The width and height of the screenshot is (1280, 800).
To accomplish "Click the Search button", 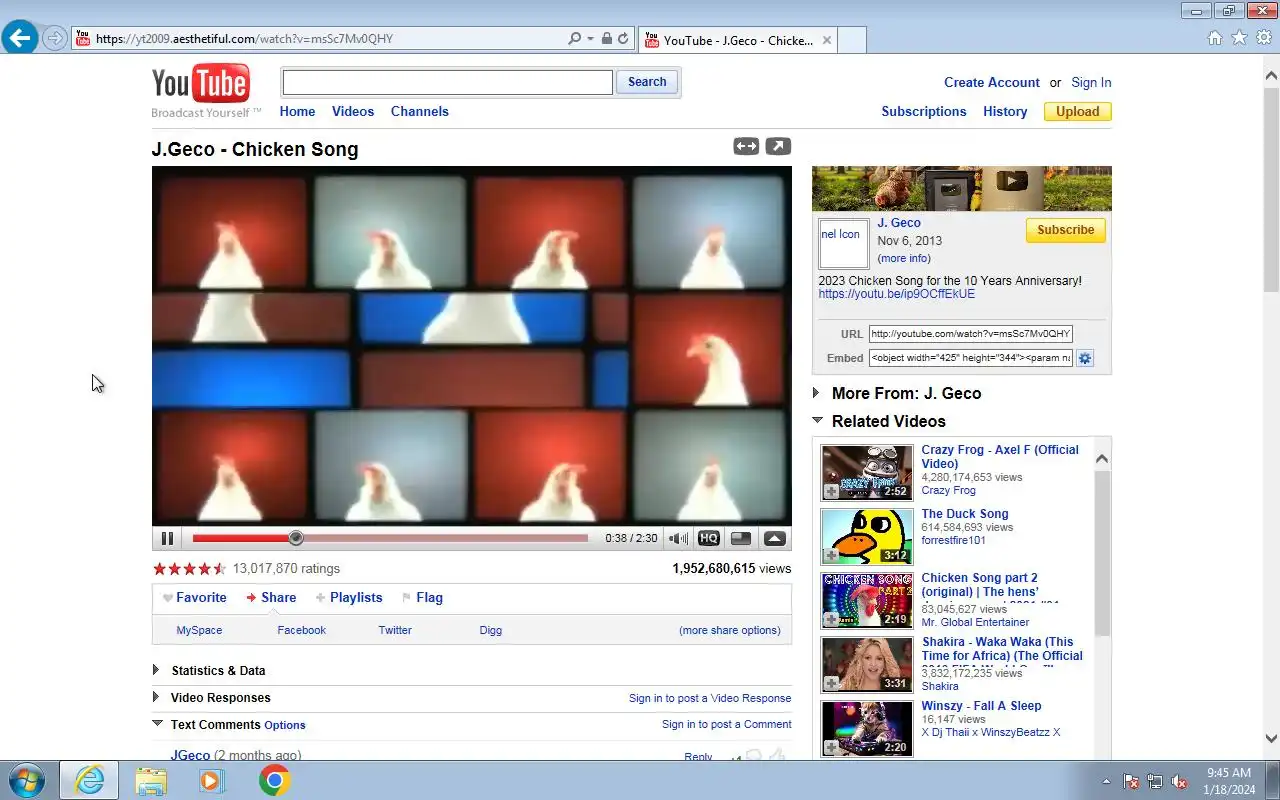I will (x=647, y=82).
